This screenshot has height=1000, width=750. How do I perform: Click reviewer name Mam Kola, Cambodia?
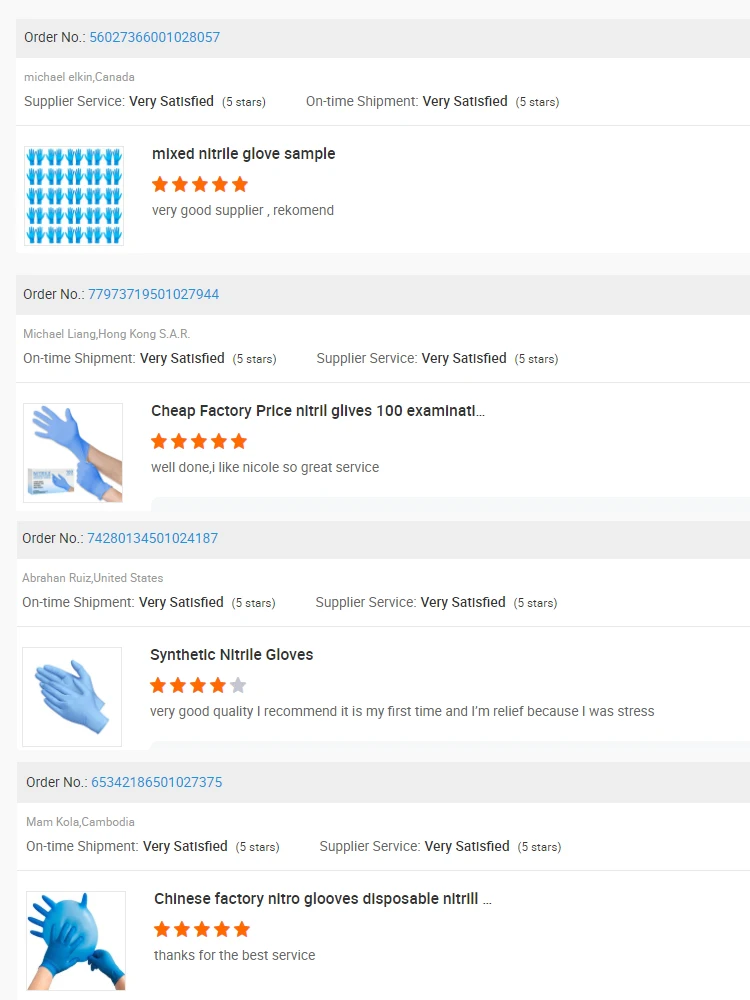click(x=80, y=822)
